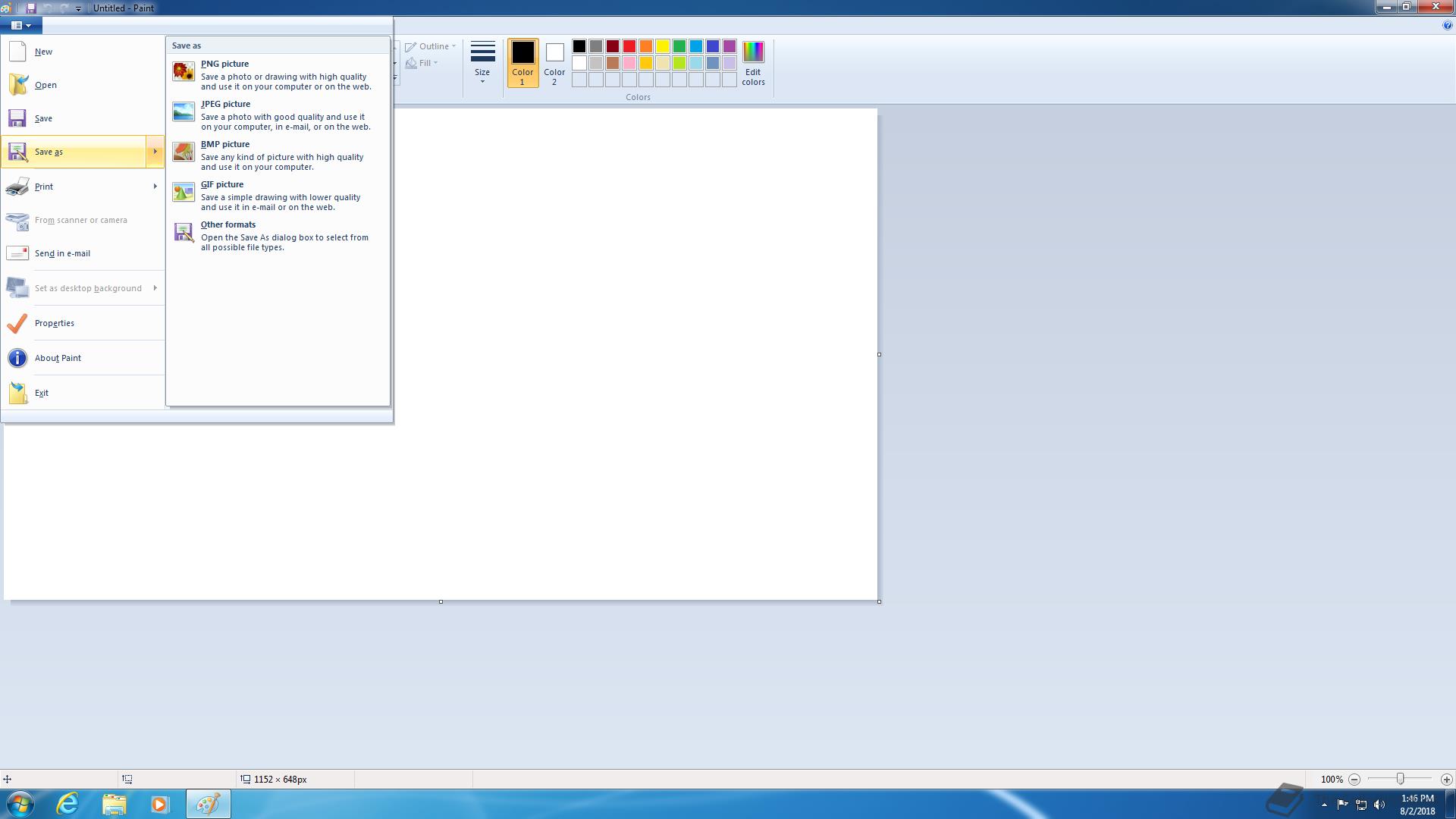Click the Paint Help question mark icon
1456x819 pixels.
coord(1447,25)
